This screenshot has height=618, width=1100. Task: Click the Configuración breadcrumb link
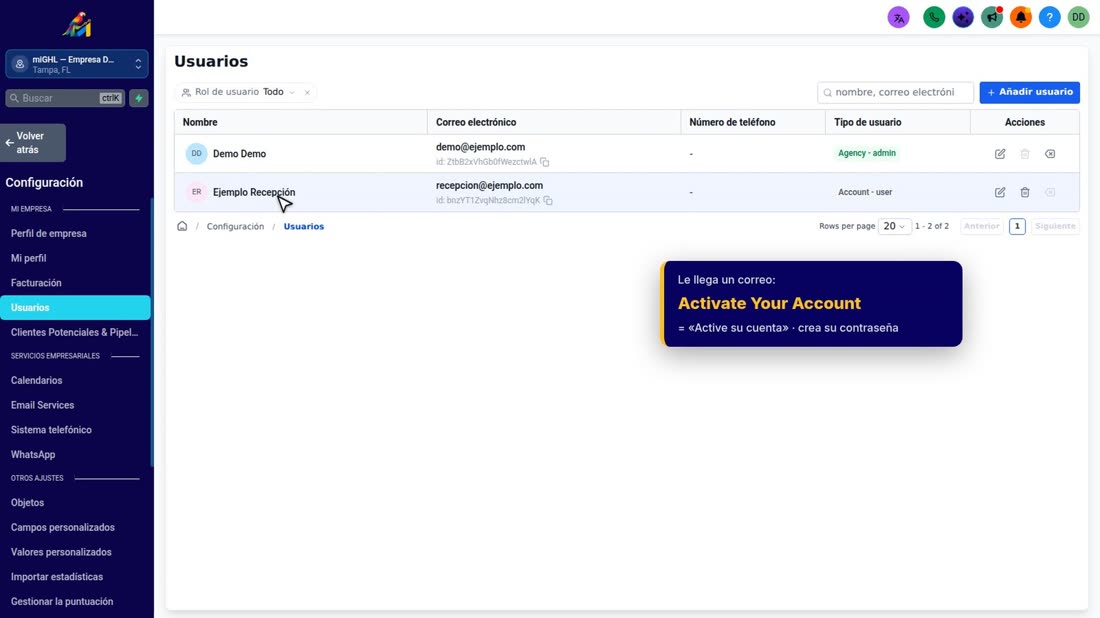click(235, 227)
